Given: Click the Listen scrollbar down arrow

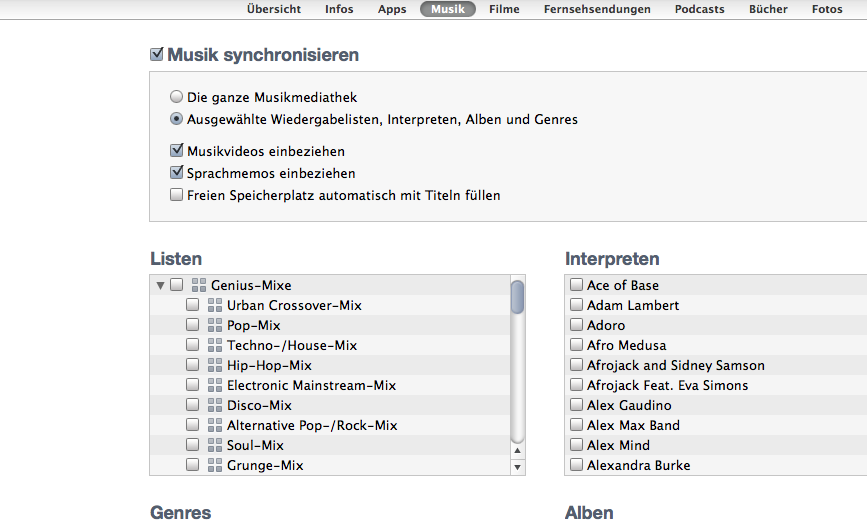Looking at the screenshot, I should tap(517, 467).
